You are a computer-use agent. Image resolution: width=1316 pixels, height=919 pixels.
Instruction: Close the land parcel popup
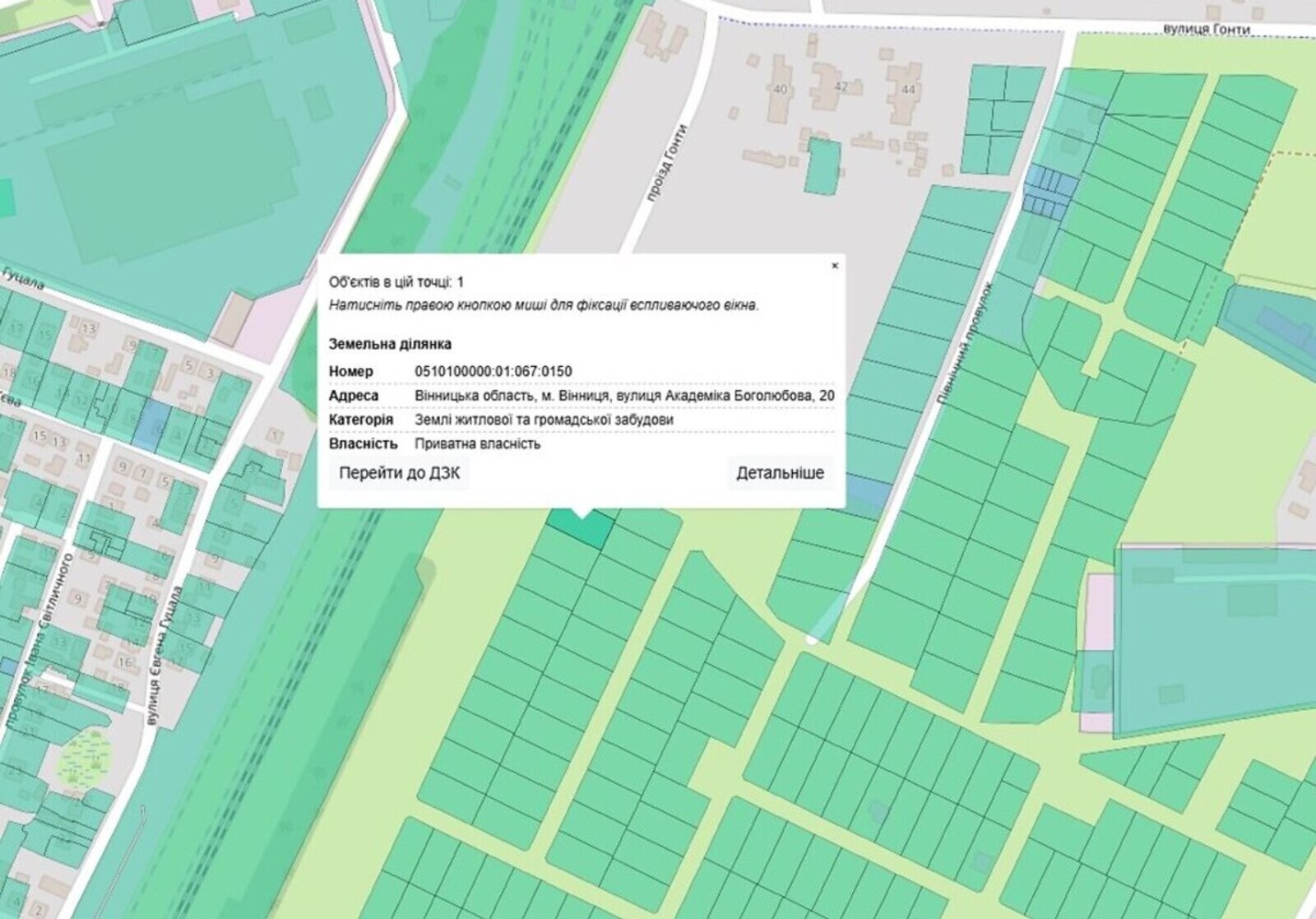(x=835, y=266)
